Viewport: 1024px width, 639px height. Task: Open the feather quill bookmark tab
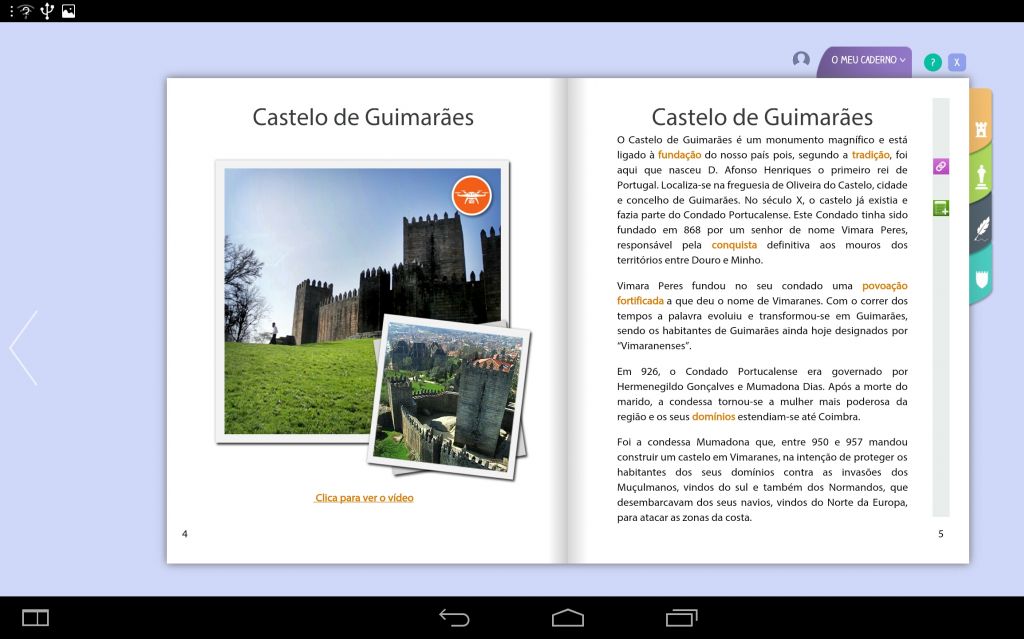click(x=981, y=229)
